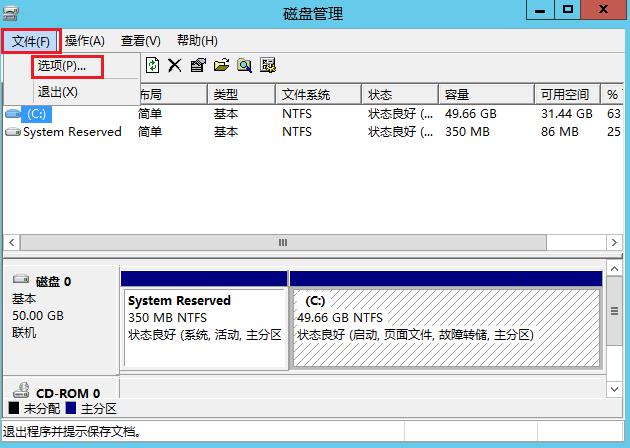Image resolution: width=630 pixels, height=448 pixels.
Task: Select the (C:) volume row
Action: (x=313, y=114)
